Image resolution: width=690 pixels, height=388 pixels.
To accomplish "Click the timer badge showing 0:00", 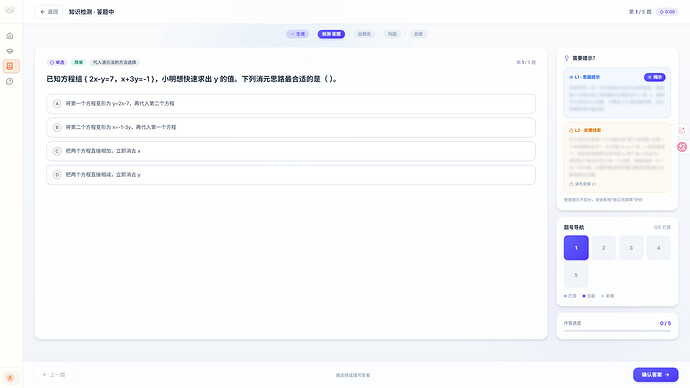I will tap(667, 12).
